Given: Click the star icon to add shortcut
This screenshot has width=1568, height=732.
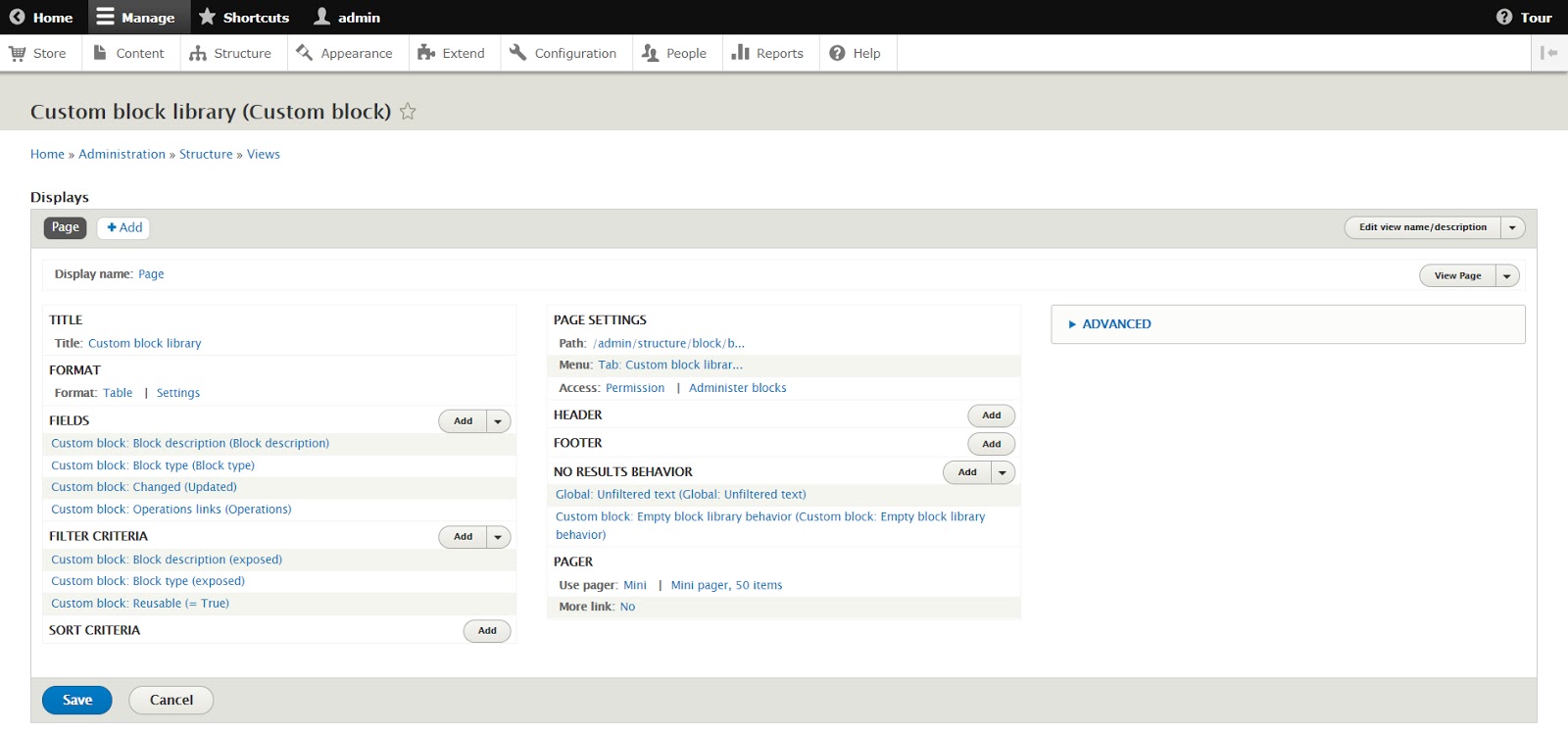Looking at the screenshot, I should click(x=408, y=112).
